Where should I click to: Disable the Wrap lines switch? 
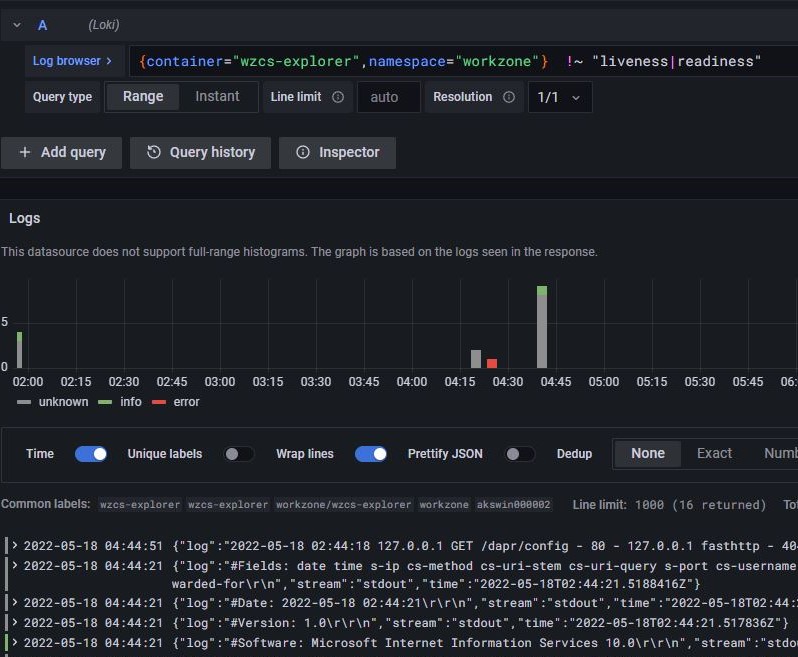371,453
